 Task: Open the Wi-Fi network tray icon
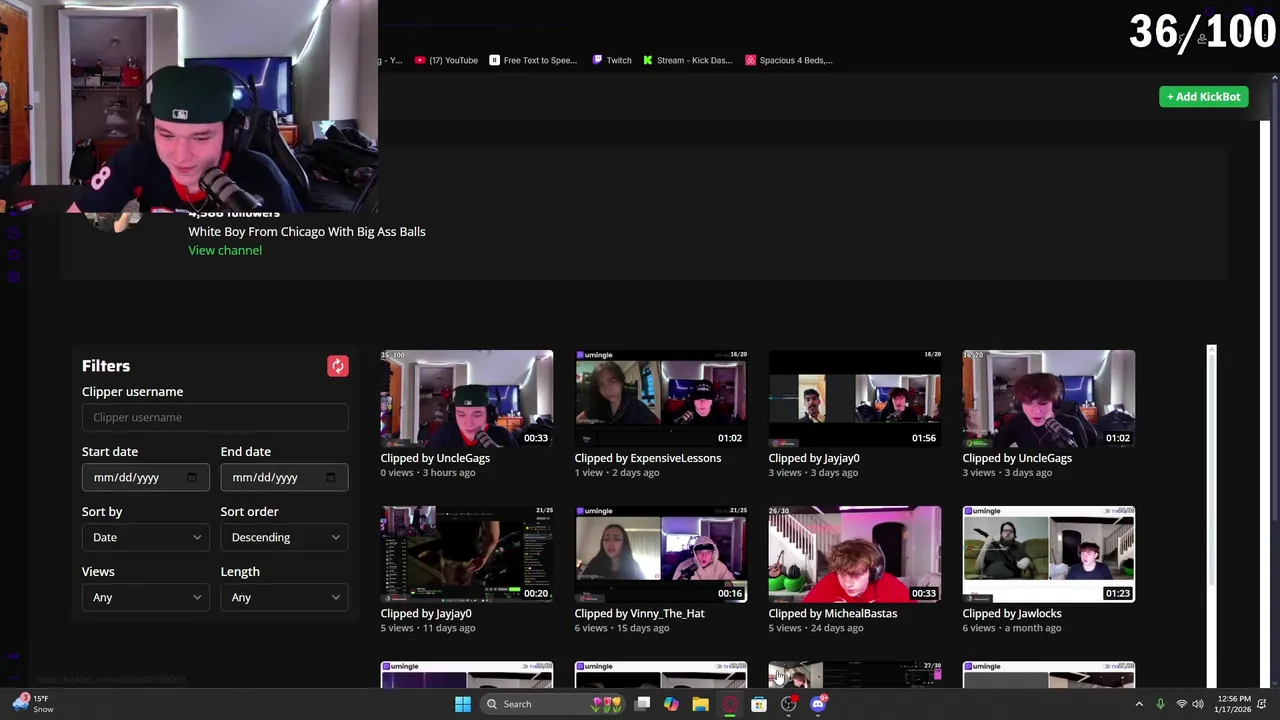coord(1181,704)
